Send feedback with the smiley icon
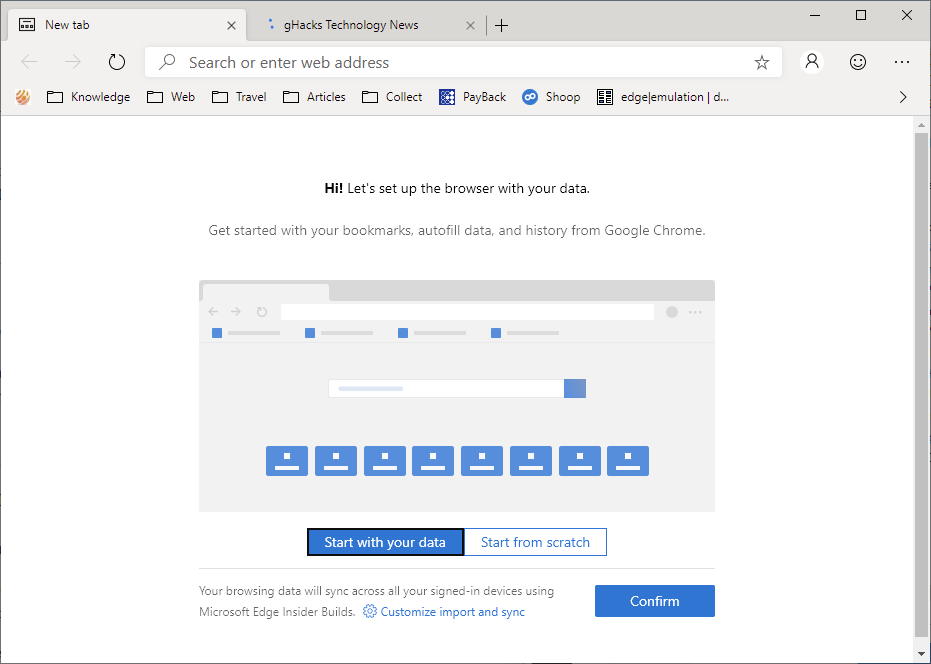 (857, 61)
